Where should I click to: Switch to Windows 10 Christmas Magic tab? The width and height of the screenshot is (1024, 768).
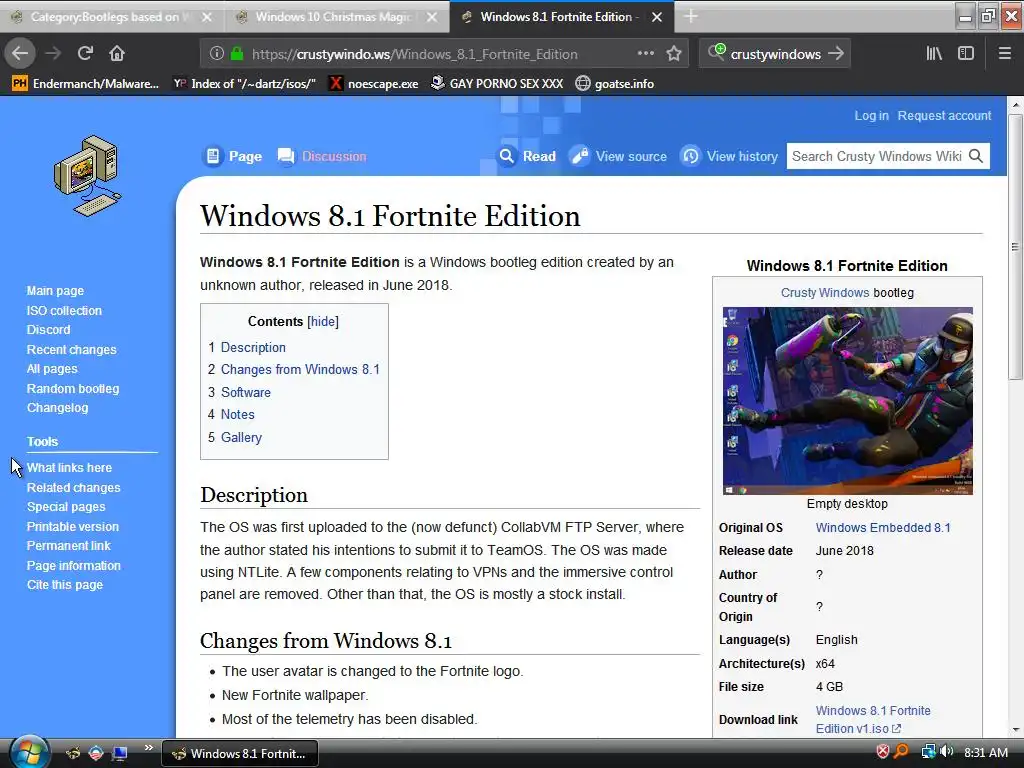pos(336,17)
